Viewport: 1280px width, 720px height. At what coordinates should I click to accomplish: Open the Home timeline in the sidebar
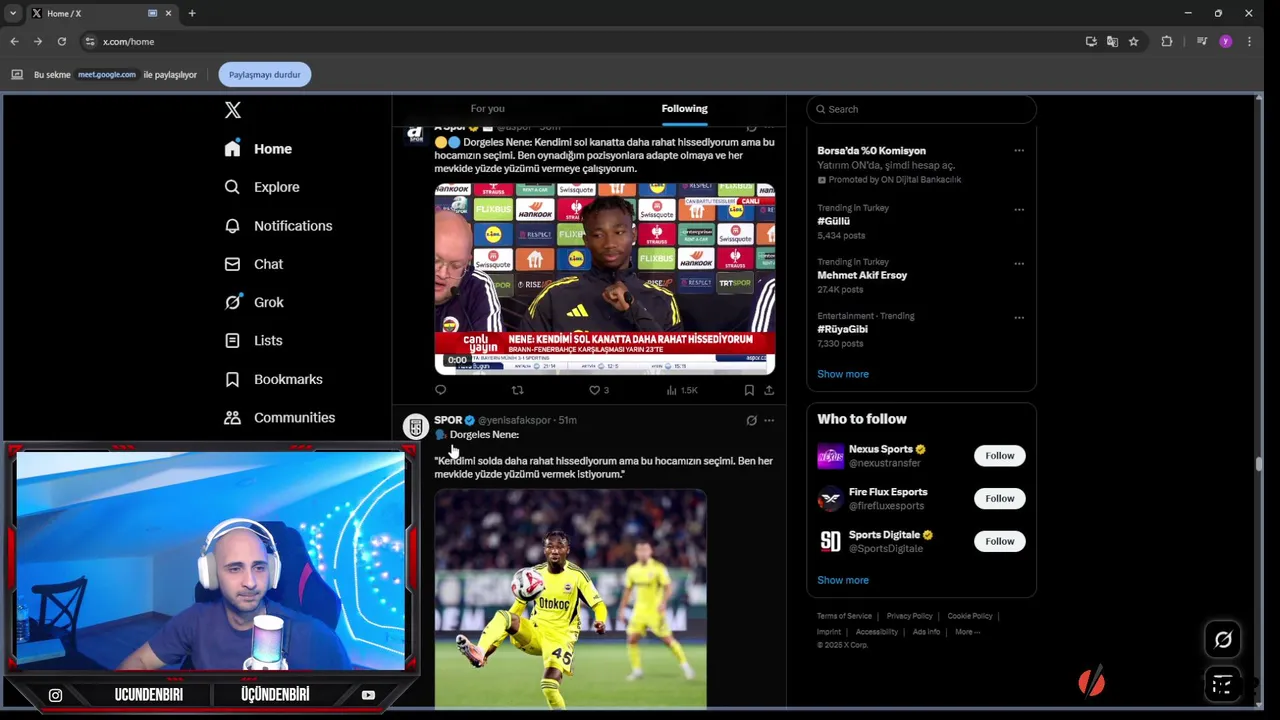tap(258, 149)
